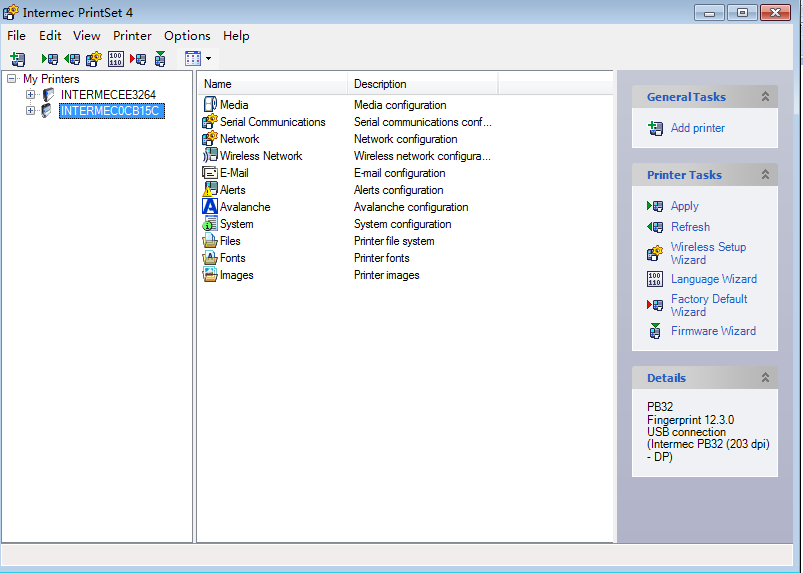Image resolution: width=803 pixels, height=573 pixels.
Task: Open Wireless Setup Wizard from the toolbar
Action: pyautogui.click(x=94, y=59)
